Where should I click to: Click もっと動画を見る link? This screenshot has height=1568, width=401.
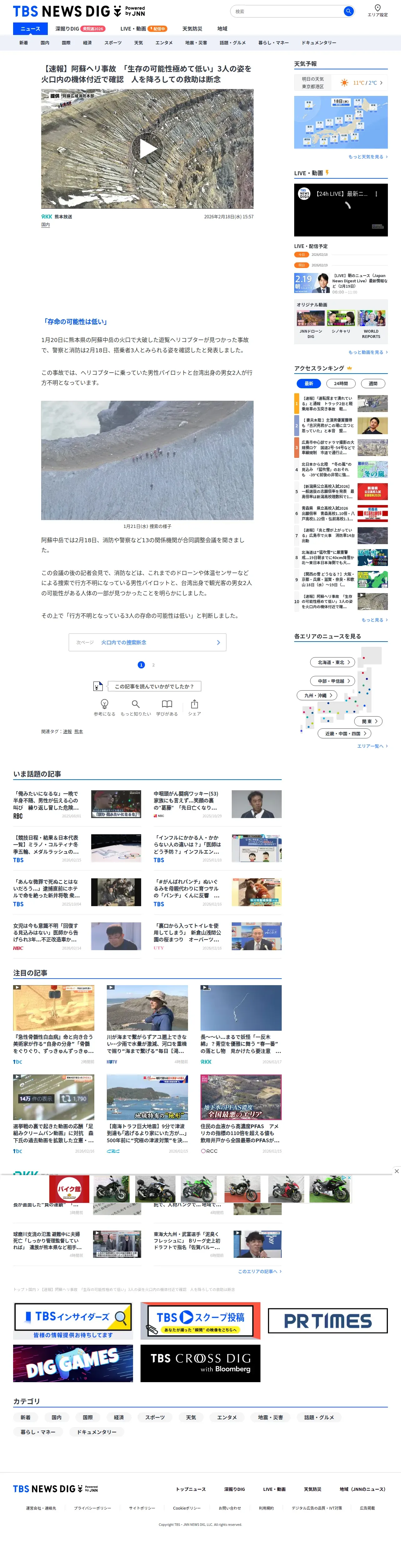(368, 352)
